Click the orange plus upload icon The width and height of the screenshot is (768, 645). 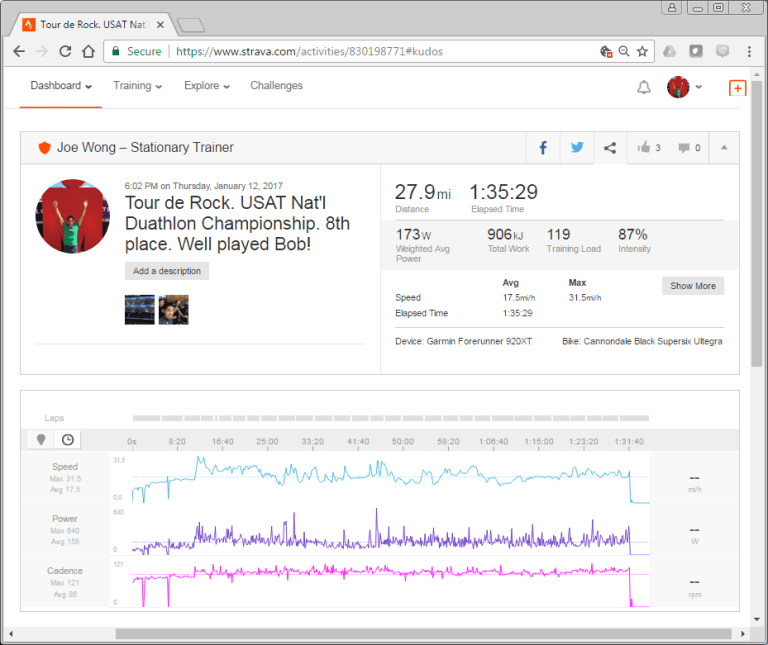[x=737, y=88]
